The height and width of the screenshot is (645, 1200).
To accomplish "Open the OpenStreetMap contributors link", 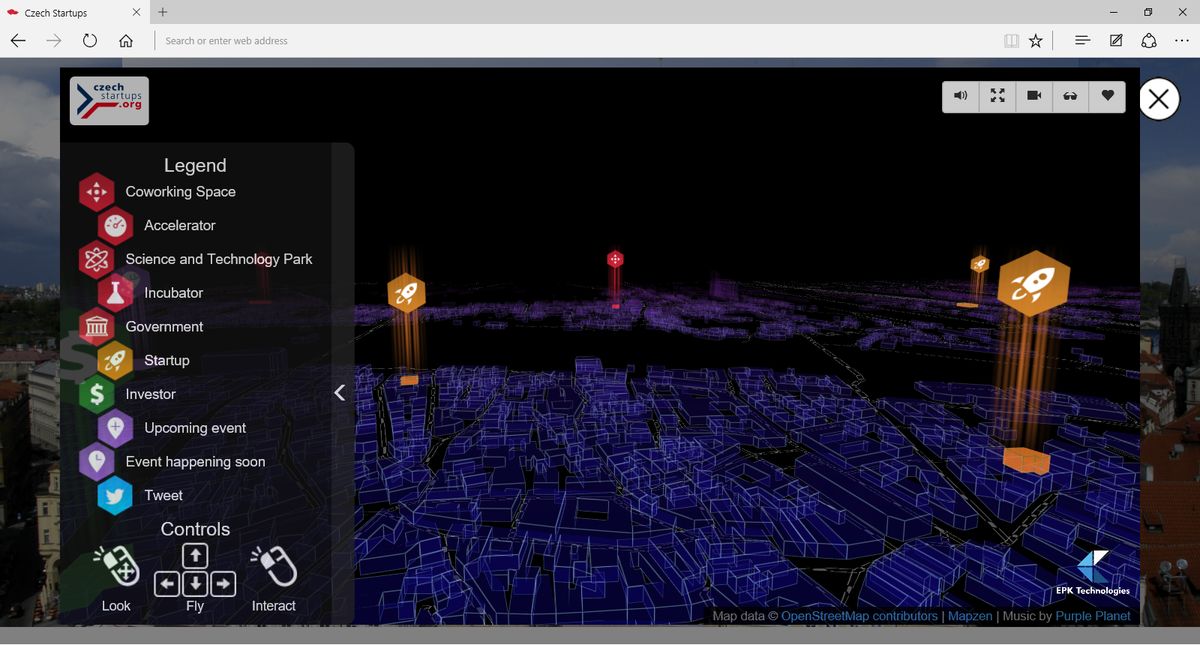I will 859,616.
